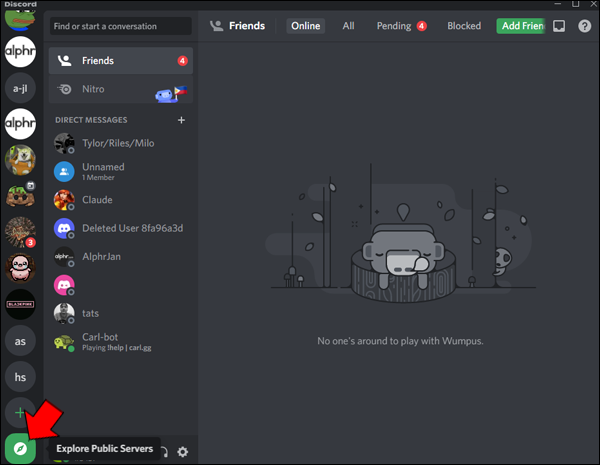Switch to the All friends tab
This screenshot has width=600, height=465.
[348, 26]
